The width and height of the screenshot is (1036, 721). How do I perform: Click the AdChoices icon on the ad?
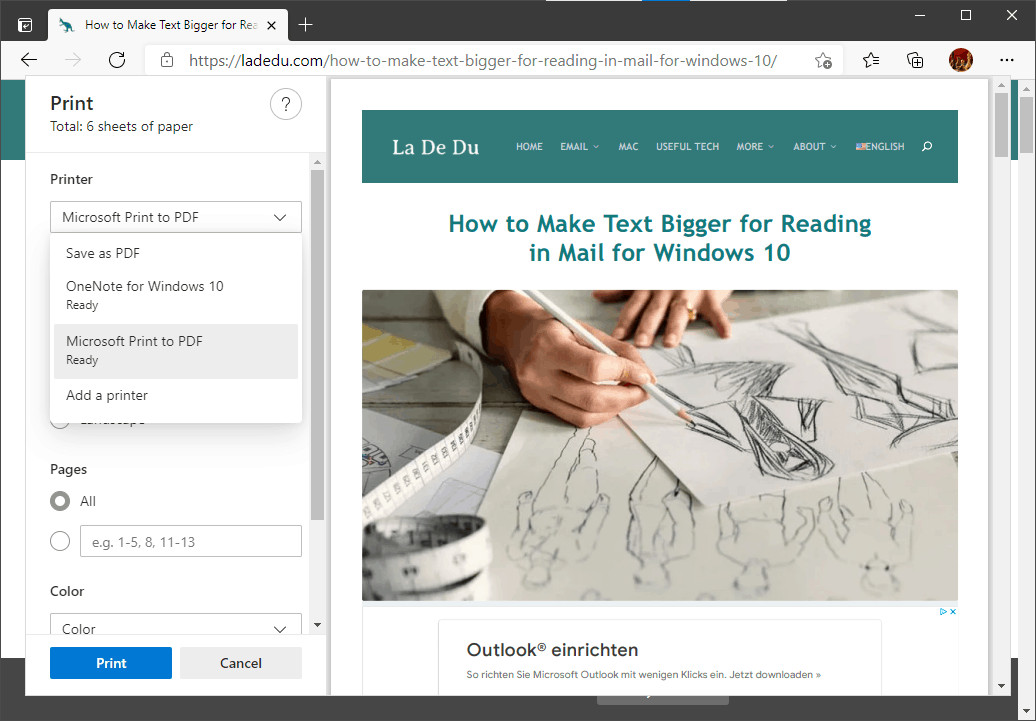[x=944, y=611]
